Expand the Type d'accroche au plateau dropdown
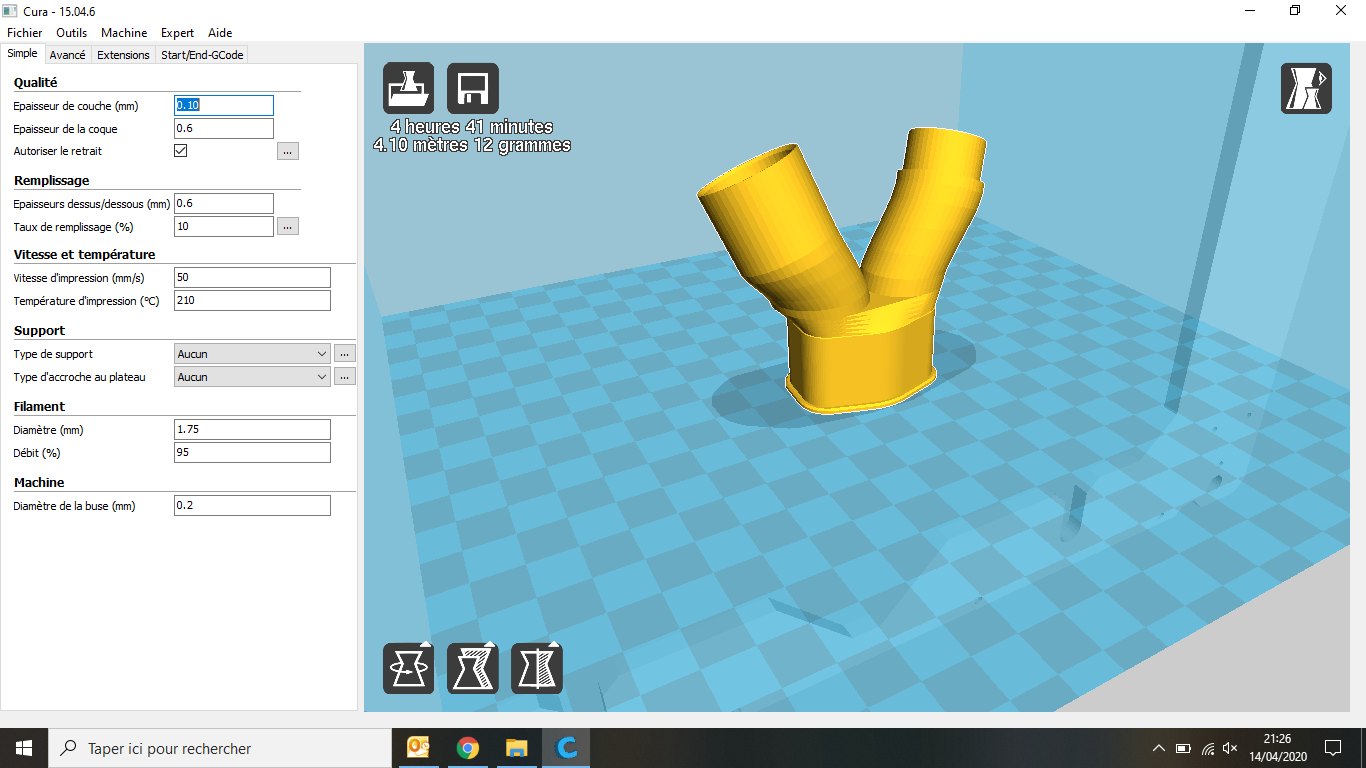Screen dimensions: 1366x768 pos(252,377)
